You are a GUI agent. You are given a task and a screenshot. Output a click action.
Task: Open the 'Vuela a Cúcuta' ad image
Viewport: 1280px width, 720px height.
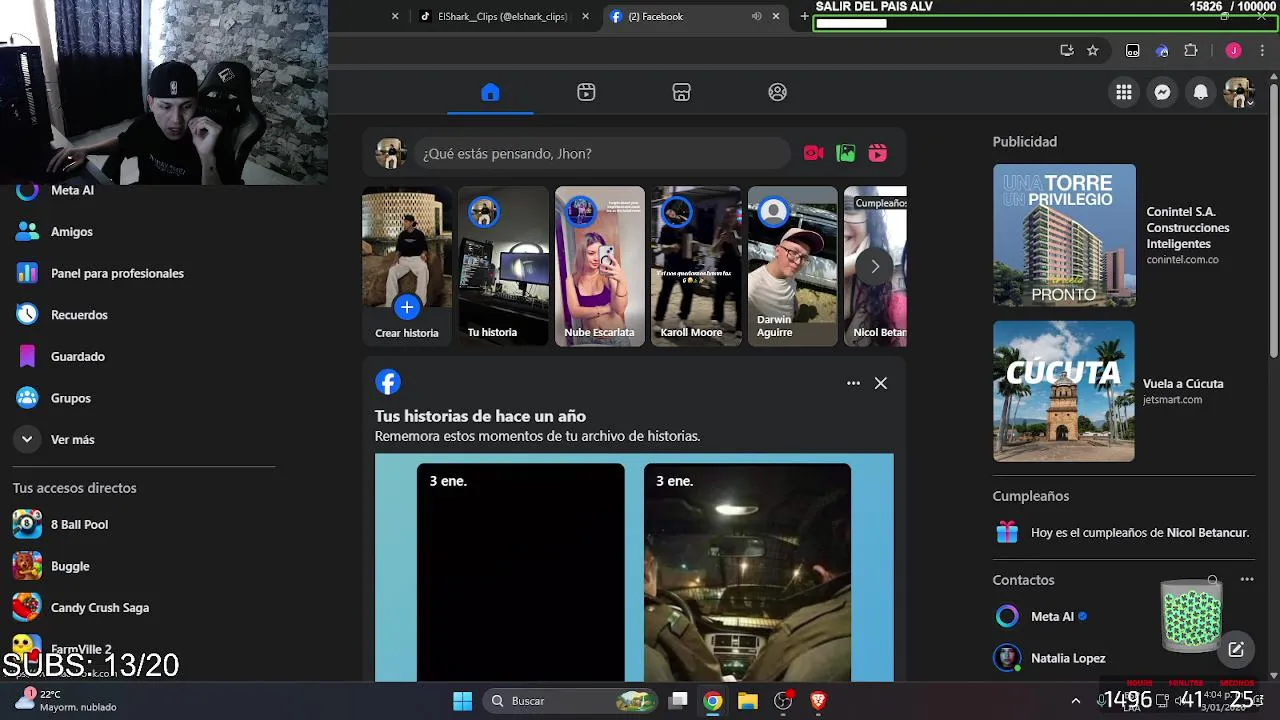(x=1064, y=391)
